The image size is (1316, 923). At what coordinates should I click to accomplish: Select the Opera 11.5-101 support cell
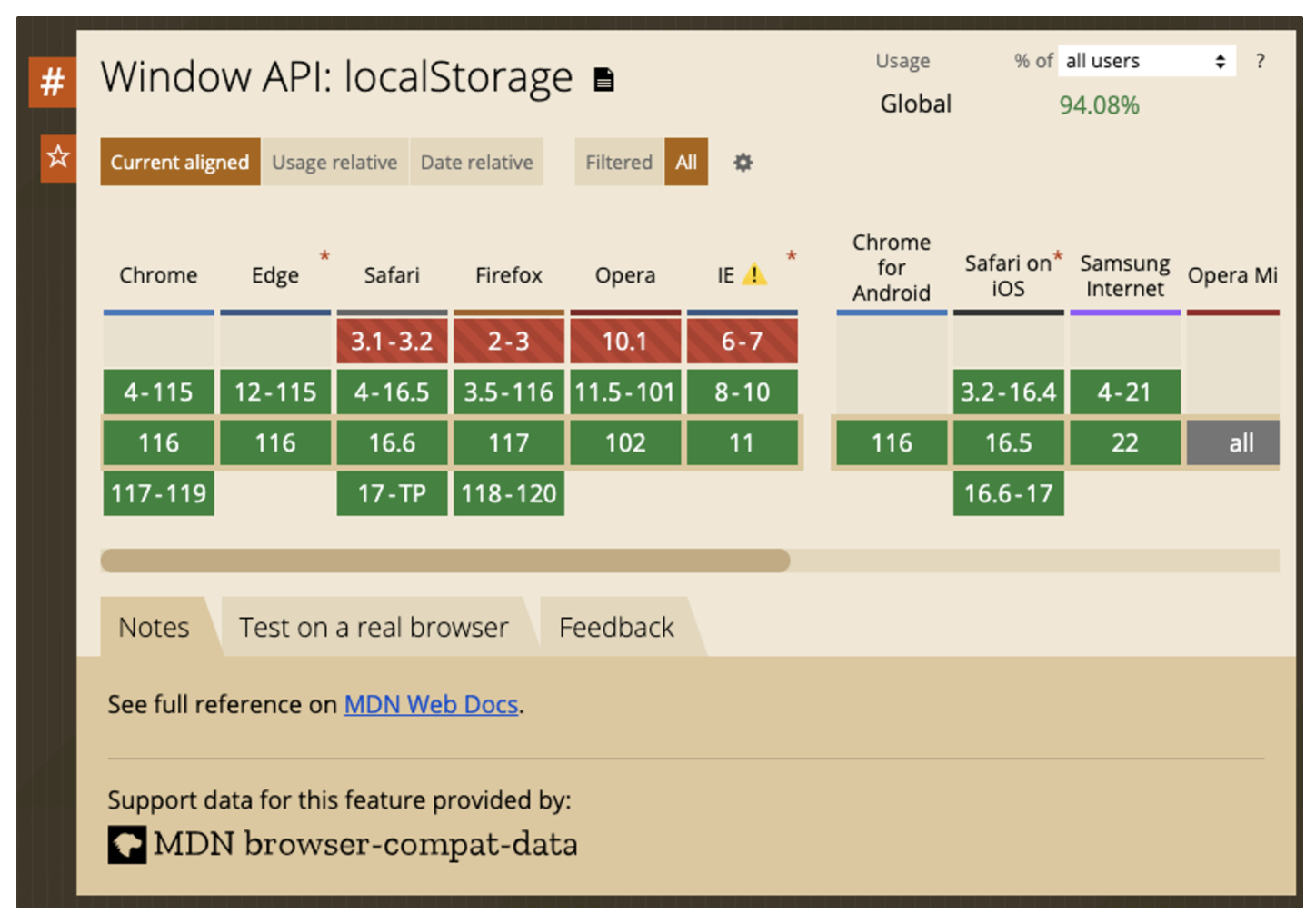625,392
